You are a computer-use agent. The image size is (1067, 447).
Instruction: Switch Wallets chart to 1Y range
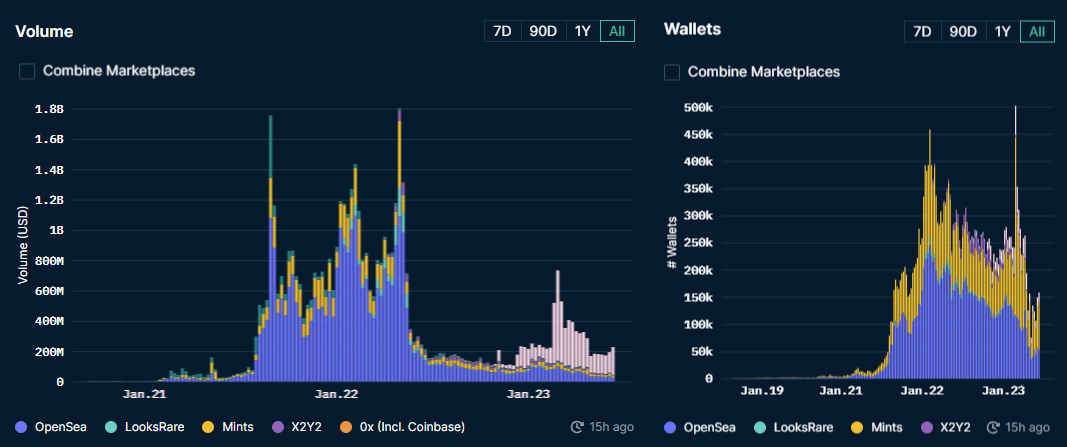1002,31
